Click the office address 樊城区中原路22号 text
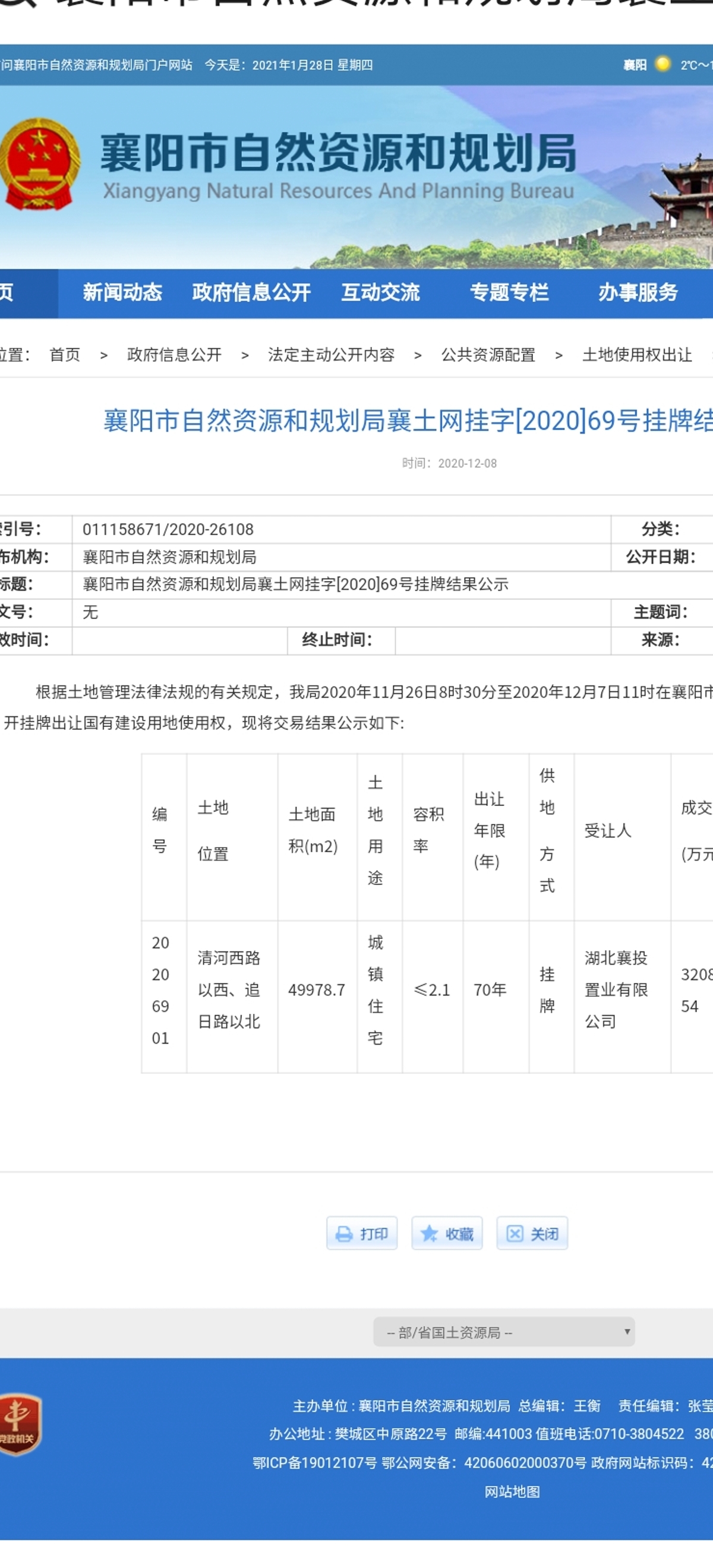The width and height of the screenshot is (713, 1568). 390,1434
